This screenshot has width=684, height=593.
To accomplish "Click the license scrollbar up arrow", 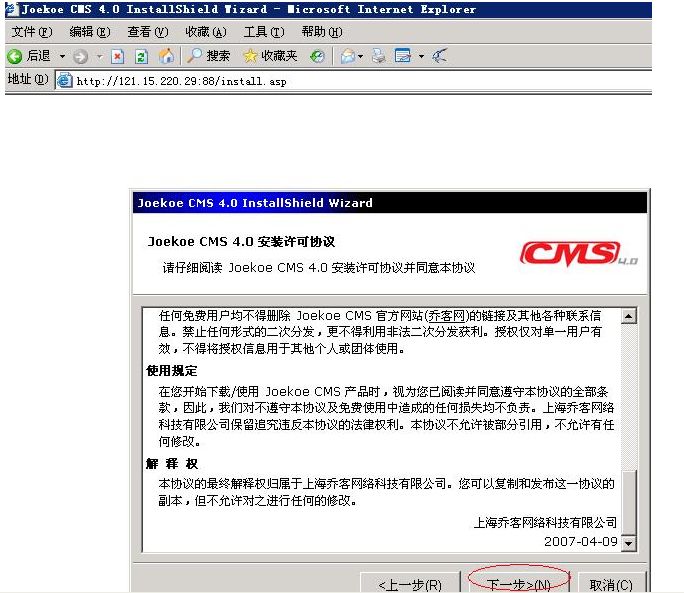I will click(628, 316).
